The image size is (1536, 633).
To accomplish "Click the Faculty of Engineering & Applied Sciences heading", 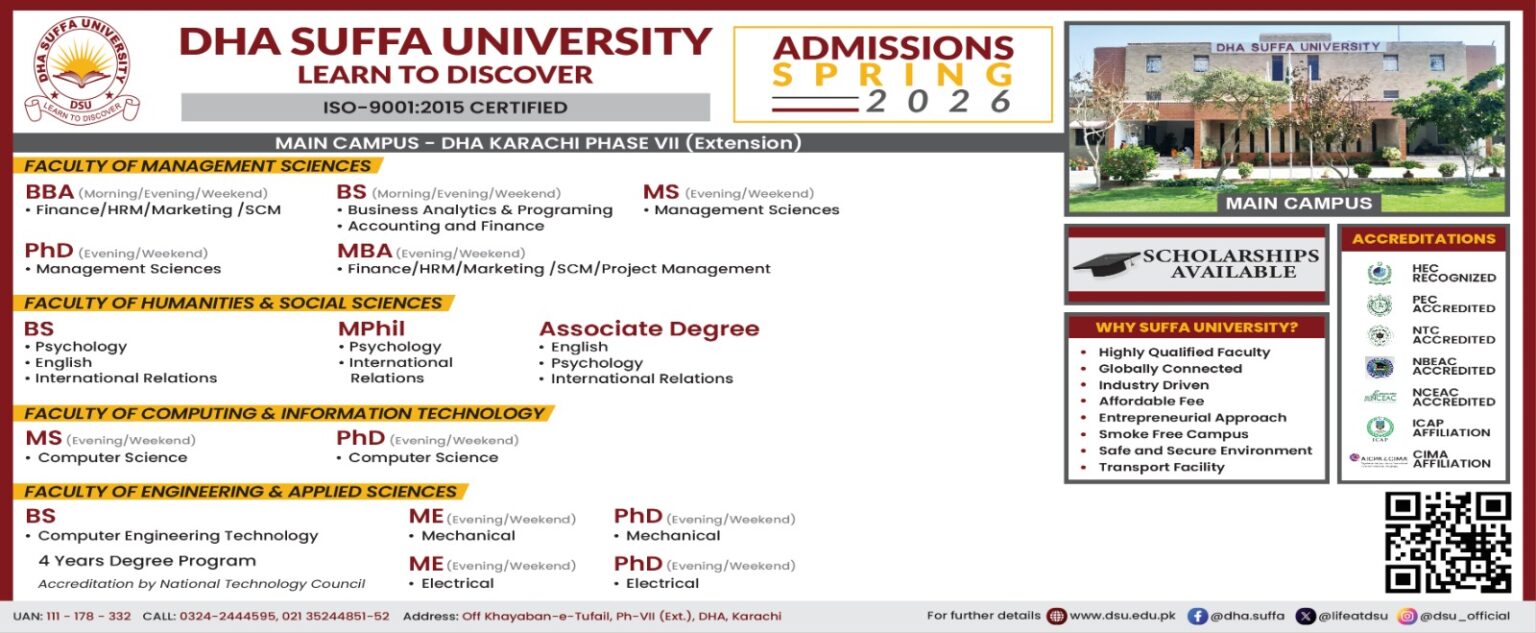I will point(241,492).
